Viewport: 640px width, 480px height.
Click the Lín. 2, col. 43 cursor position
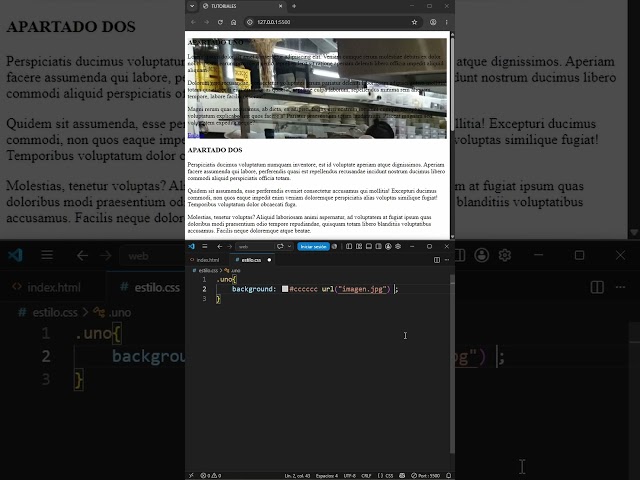click(297, 476)
